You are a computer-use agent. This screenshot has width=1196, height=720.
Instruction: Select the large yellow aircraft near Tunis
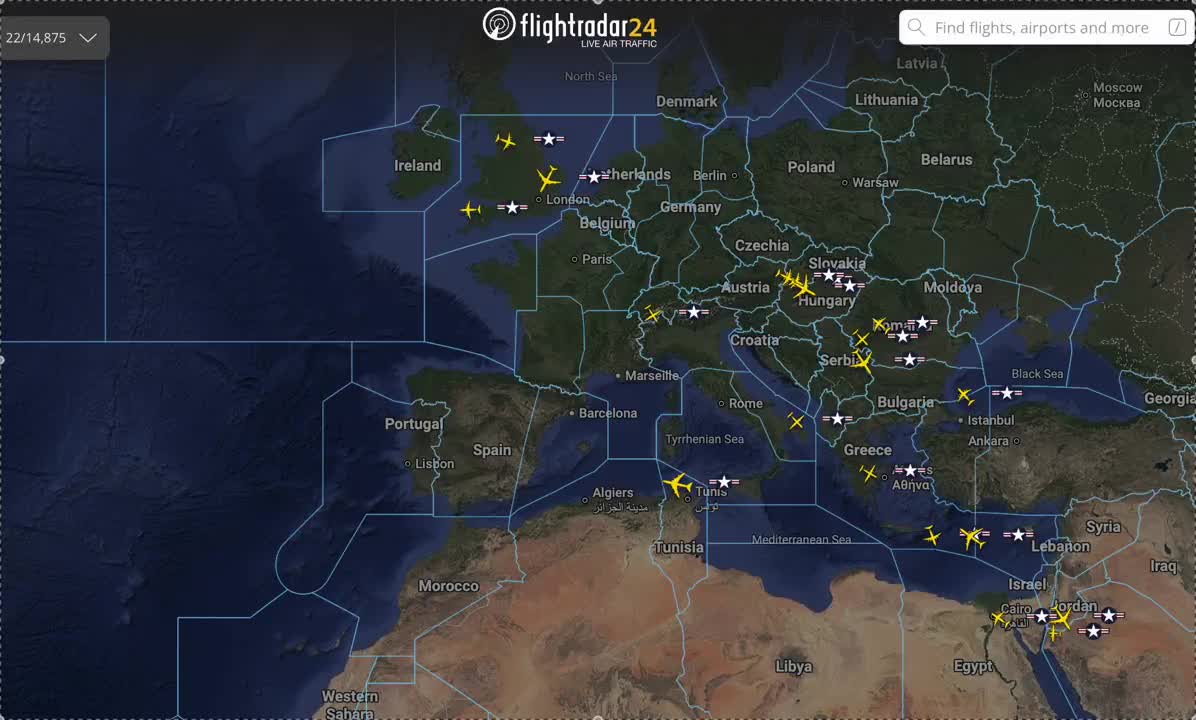point(677,485)
